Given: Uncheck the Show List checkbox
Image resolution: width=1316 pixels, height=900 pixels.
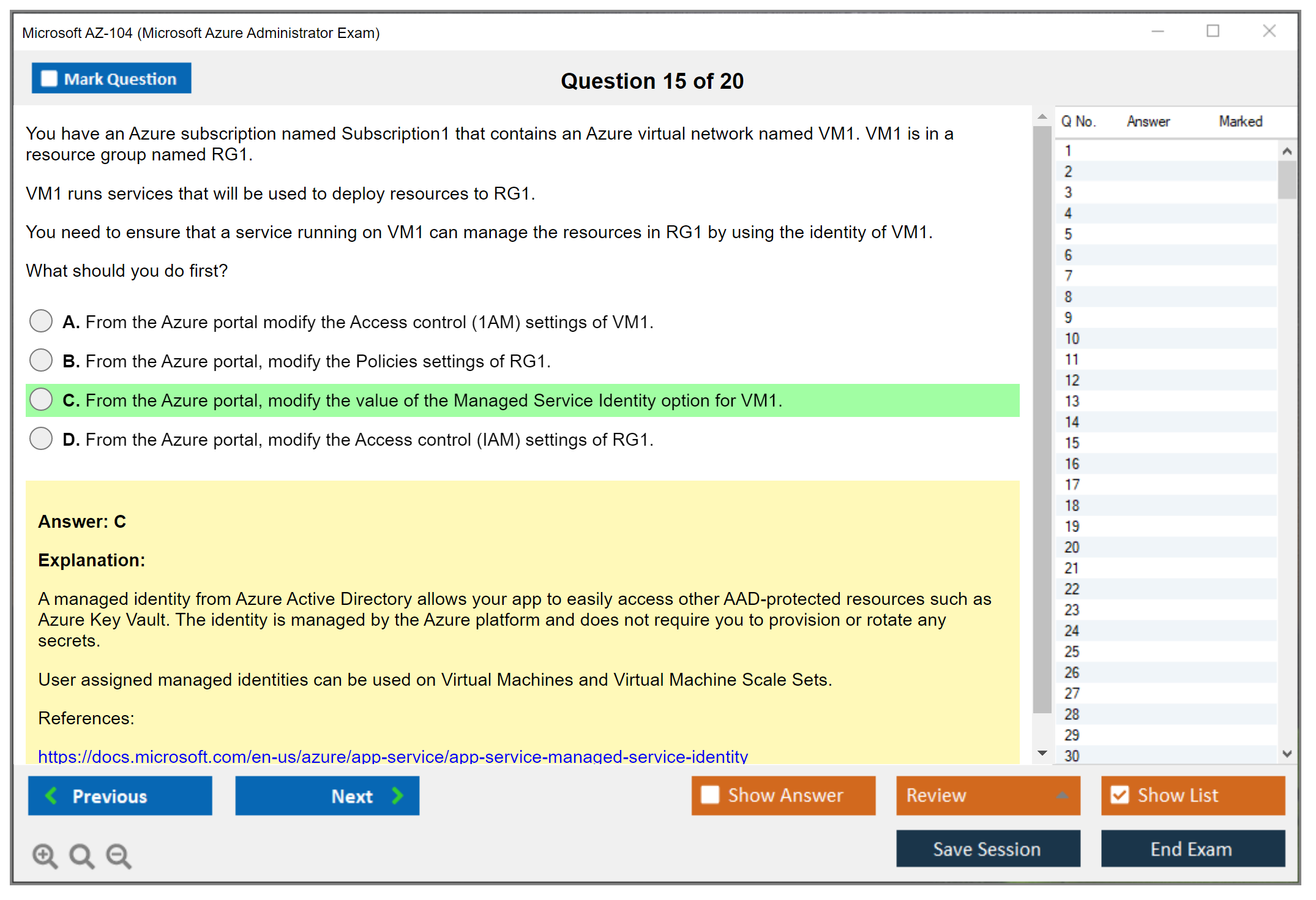Looking at the screenshot, I should tap(1120, 795).
